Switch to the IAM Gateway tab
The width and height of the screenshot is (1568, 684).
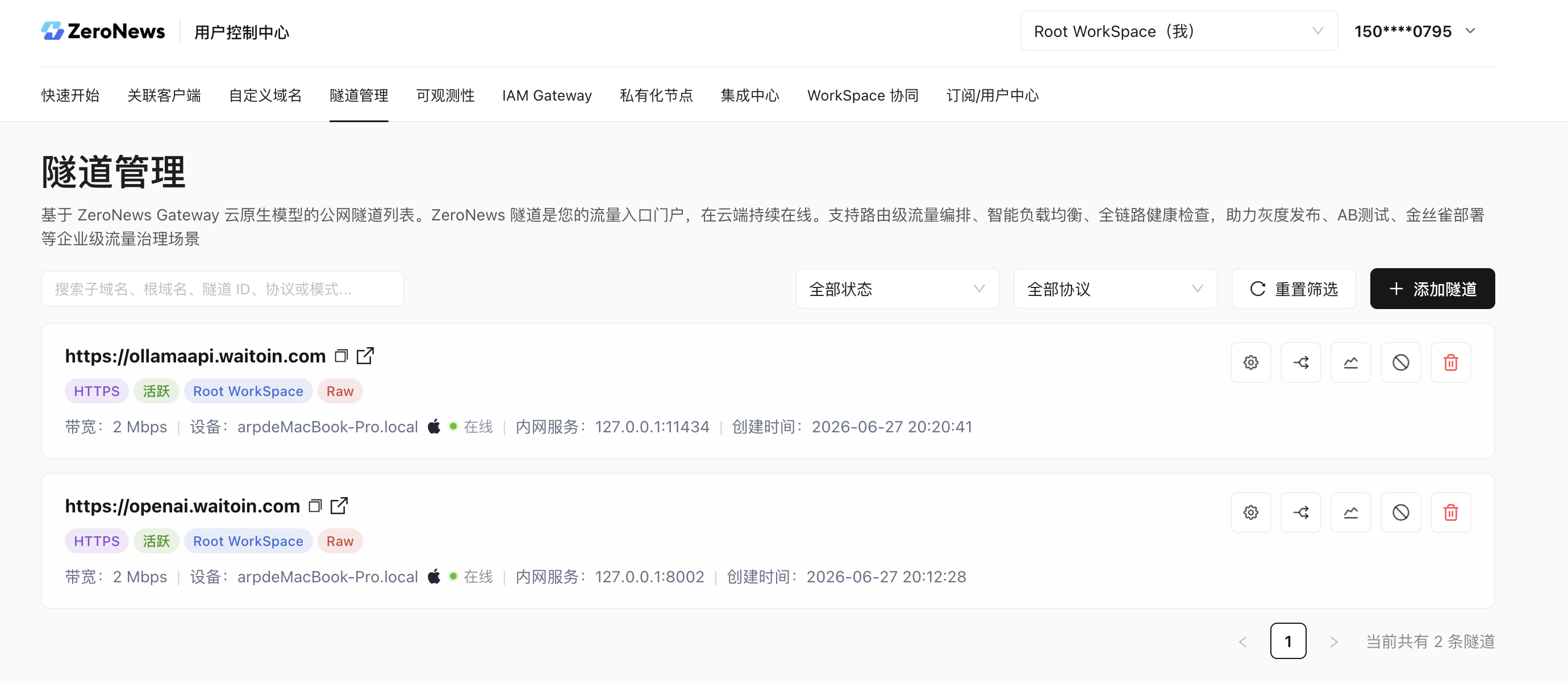(x=547, y=95)
